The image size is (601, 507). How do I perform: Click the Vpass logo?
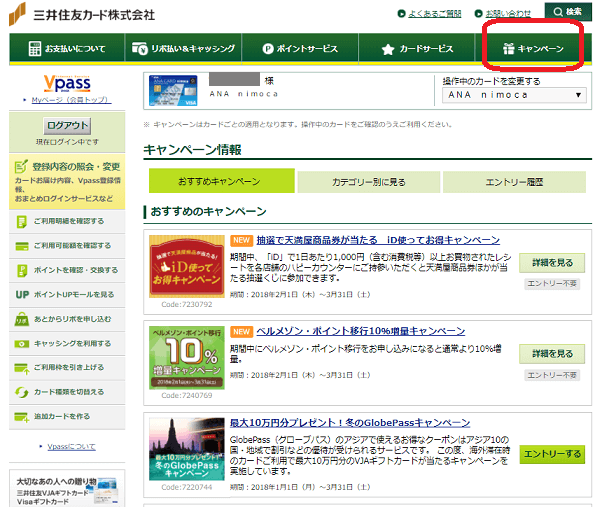click(x=67, y=83)
